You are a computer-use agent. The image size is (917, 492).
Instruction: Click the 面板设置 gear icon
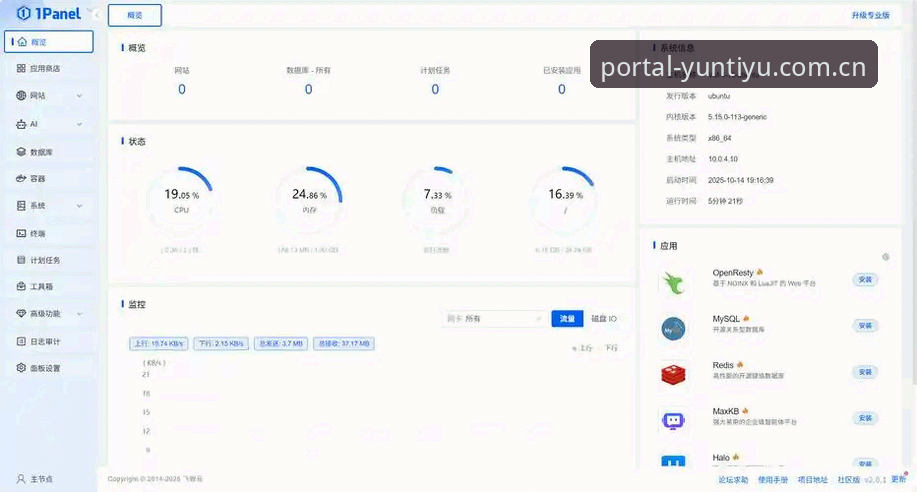point(21,368)
